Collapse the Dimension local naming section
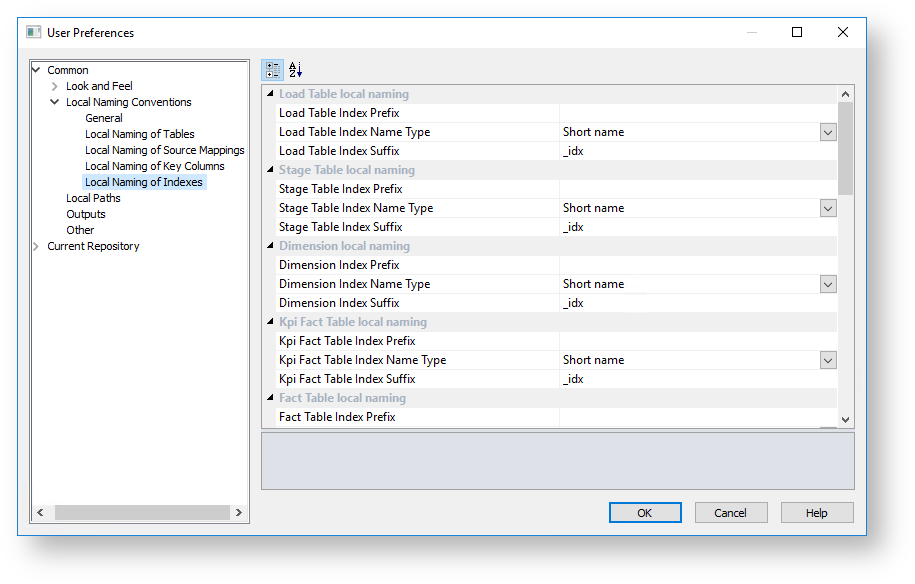Image resolution: width=915 pixels, height=584 pixels. [x=270, y=246]
